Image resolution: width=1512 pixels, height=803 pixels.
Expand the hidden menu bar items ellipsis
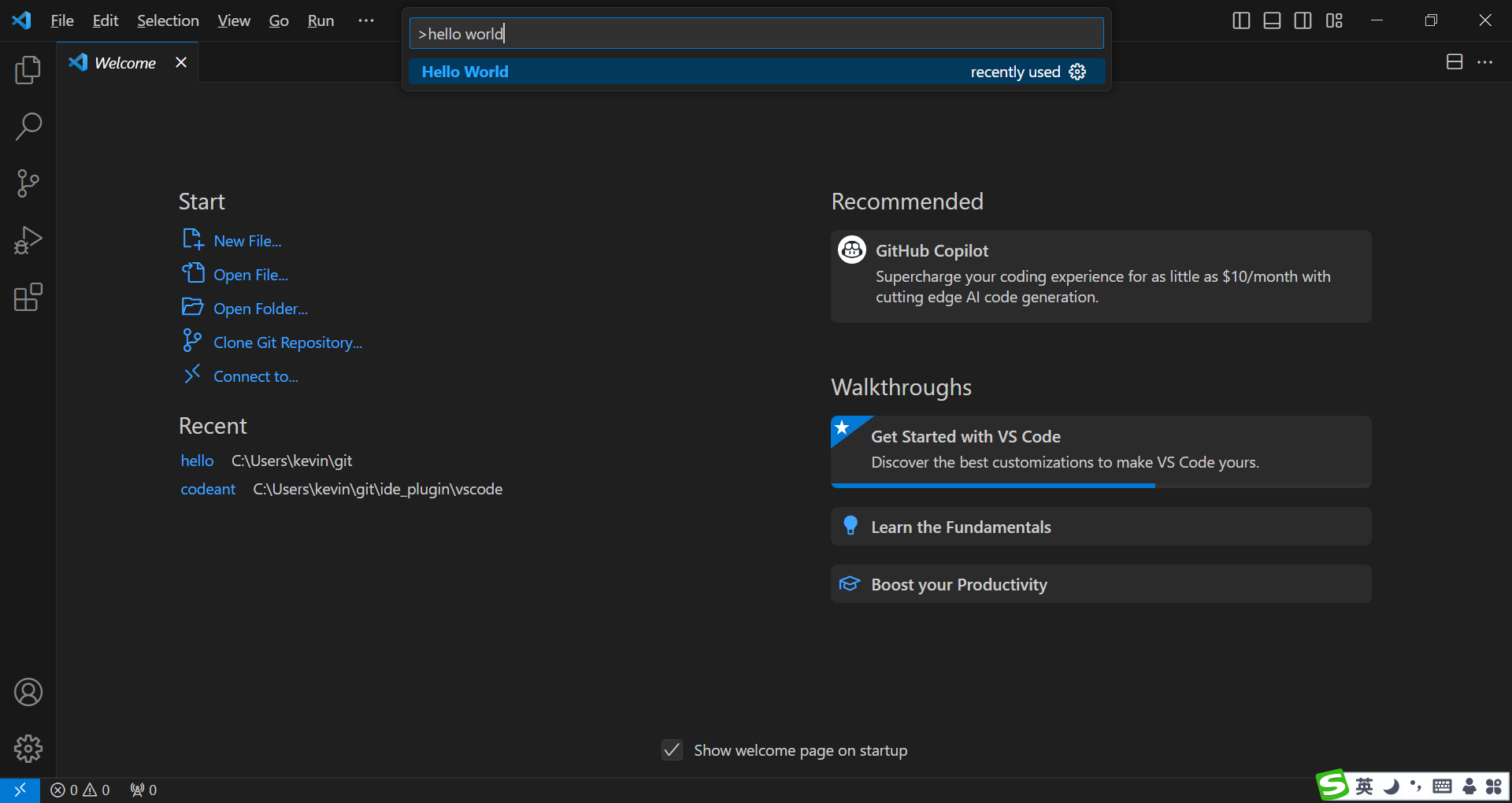pos(366,20)
